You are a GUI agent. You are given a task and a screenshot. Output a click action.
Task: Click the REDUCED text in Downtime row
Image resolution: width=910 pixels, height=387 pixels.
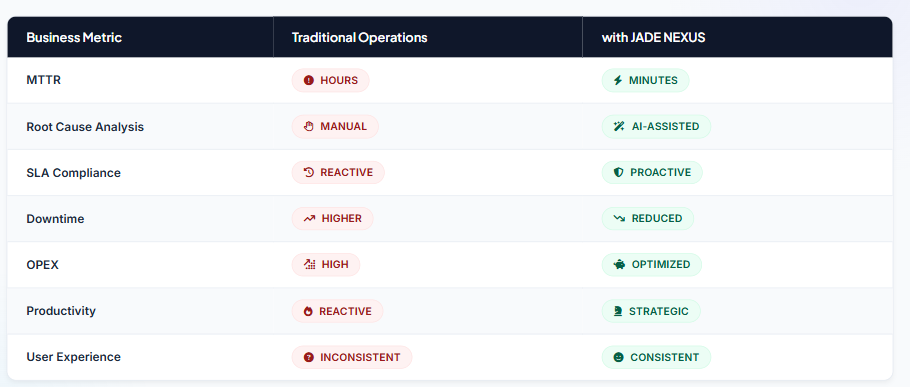(657, 219)
